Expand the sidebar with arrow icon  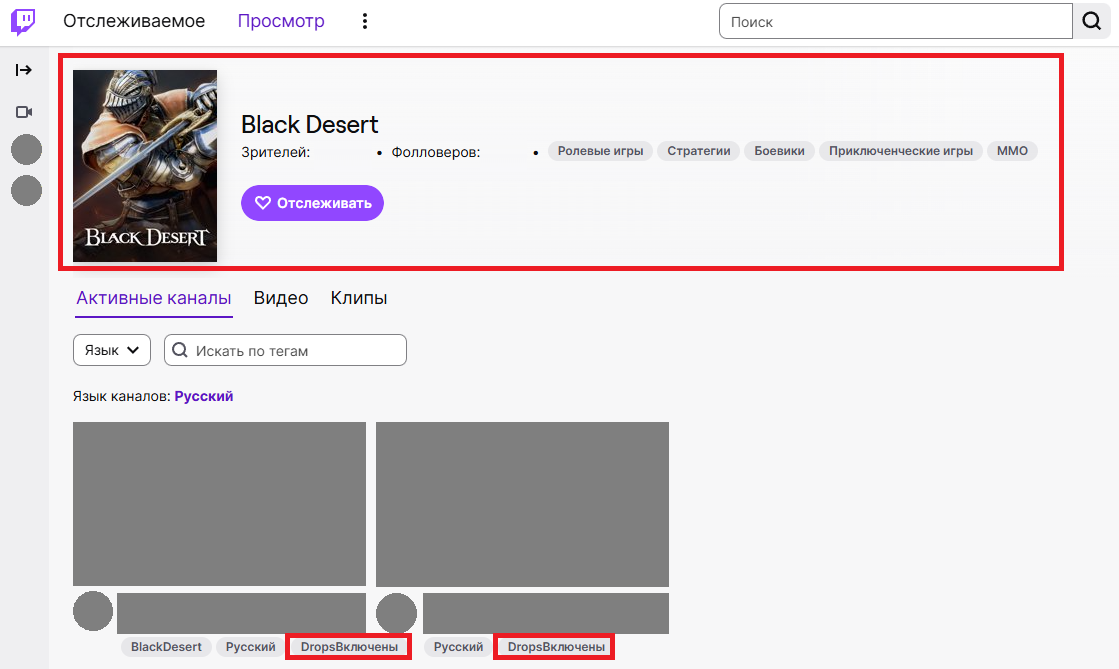24,70
